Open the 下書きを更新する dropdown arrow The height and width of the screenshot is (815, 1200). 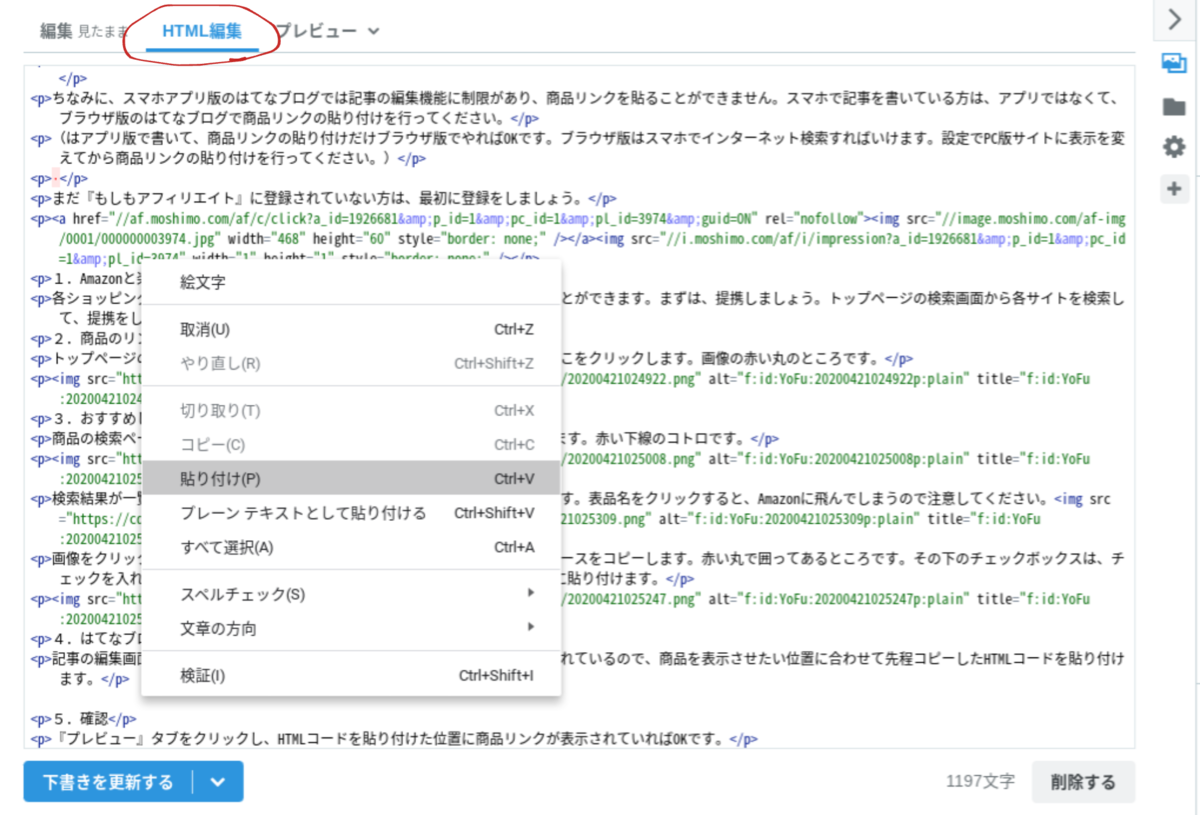point(217,782)
